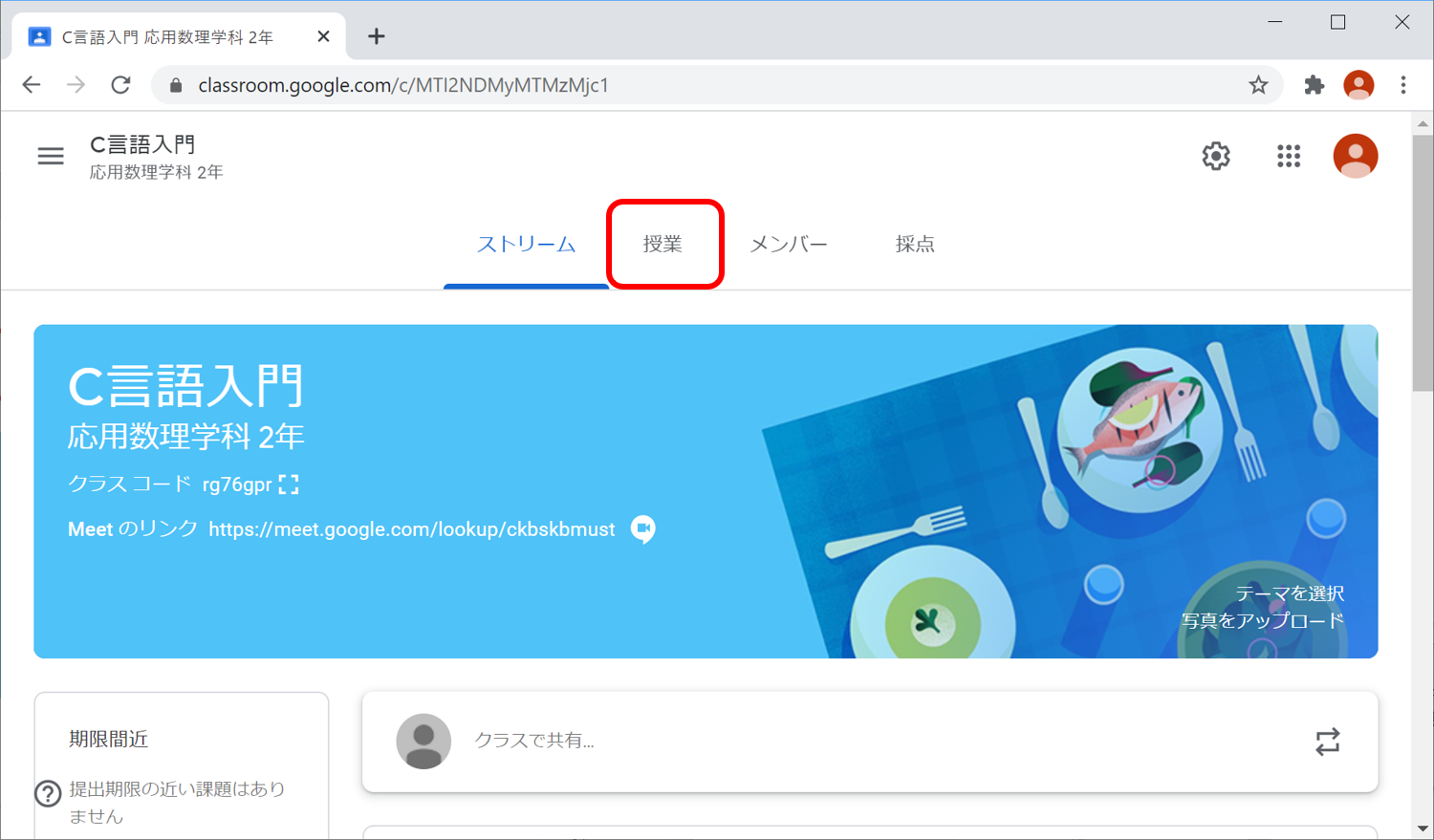Go forward in browser history
Image resolution: width=1434 pixels, height=840 pixels.
pos(76,85)
